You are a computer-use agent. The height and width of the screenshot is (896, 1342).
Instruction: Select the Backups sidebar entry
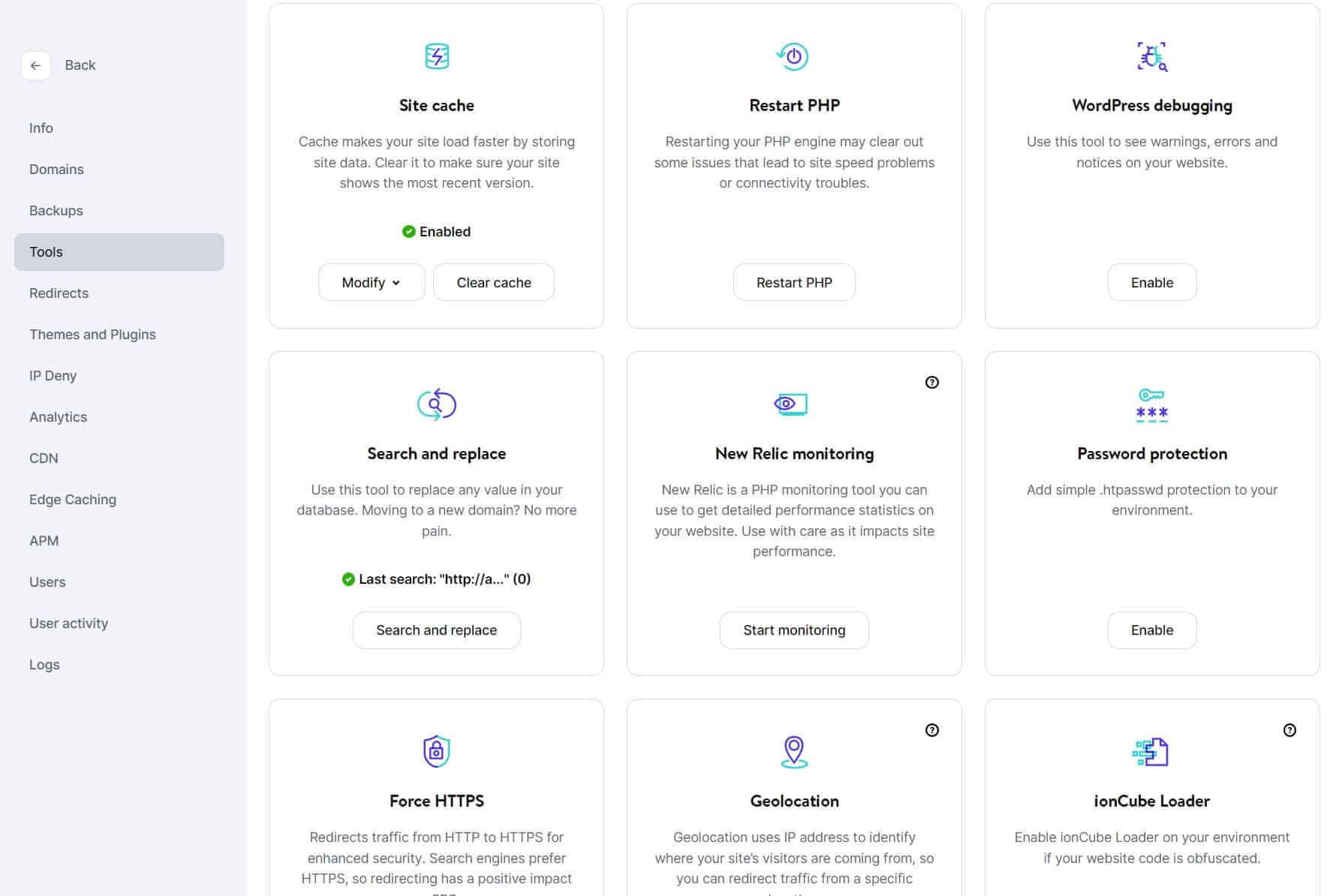pos(56,210)
